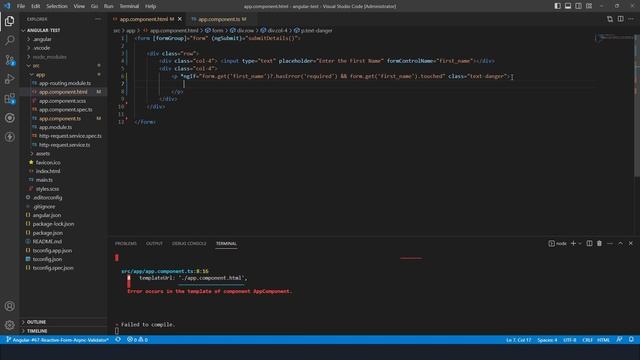Click the feedback icon in status bar
This screenshot has width=640, height=360.
pyautogui.click(x=620, y=340)
